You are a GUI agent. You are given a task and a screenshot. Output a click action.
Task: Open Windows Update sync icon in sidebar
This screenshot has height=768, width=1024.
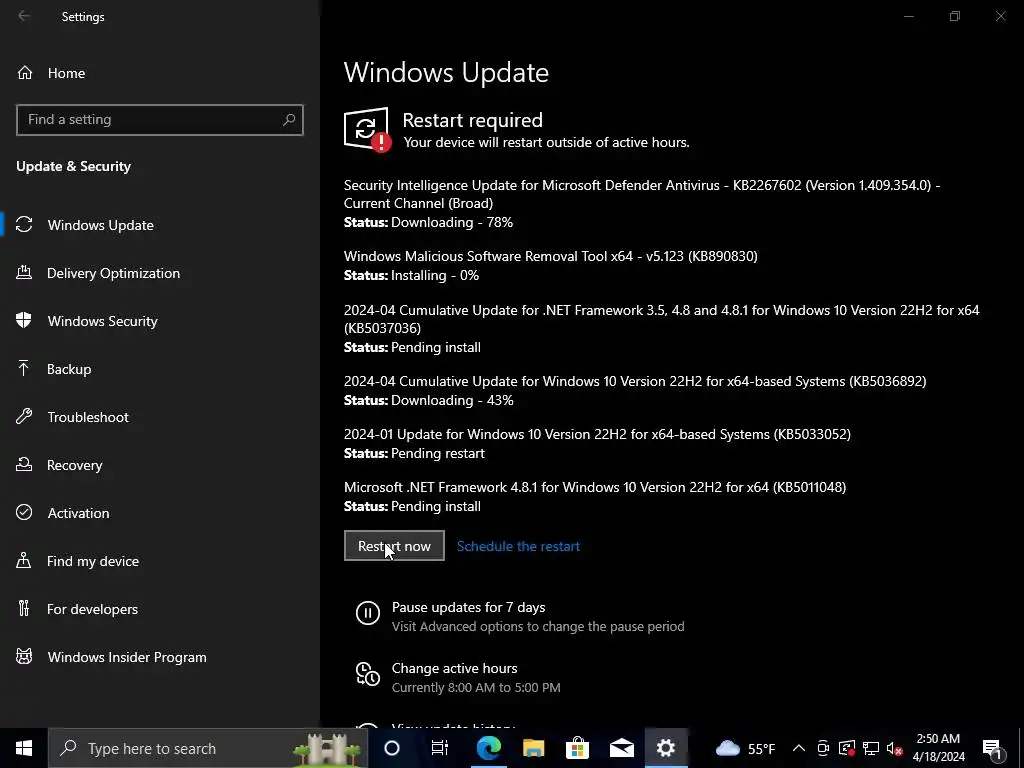(x=24, y=225)
